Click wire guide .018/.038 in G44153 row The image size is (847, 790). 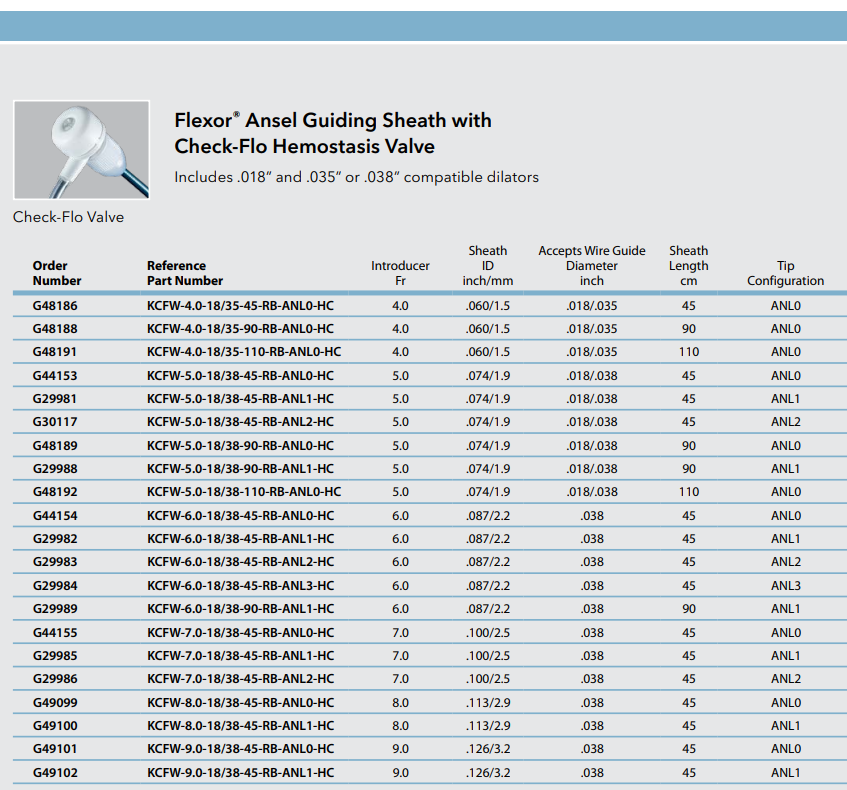click(591, 376)
